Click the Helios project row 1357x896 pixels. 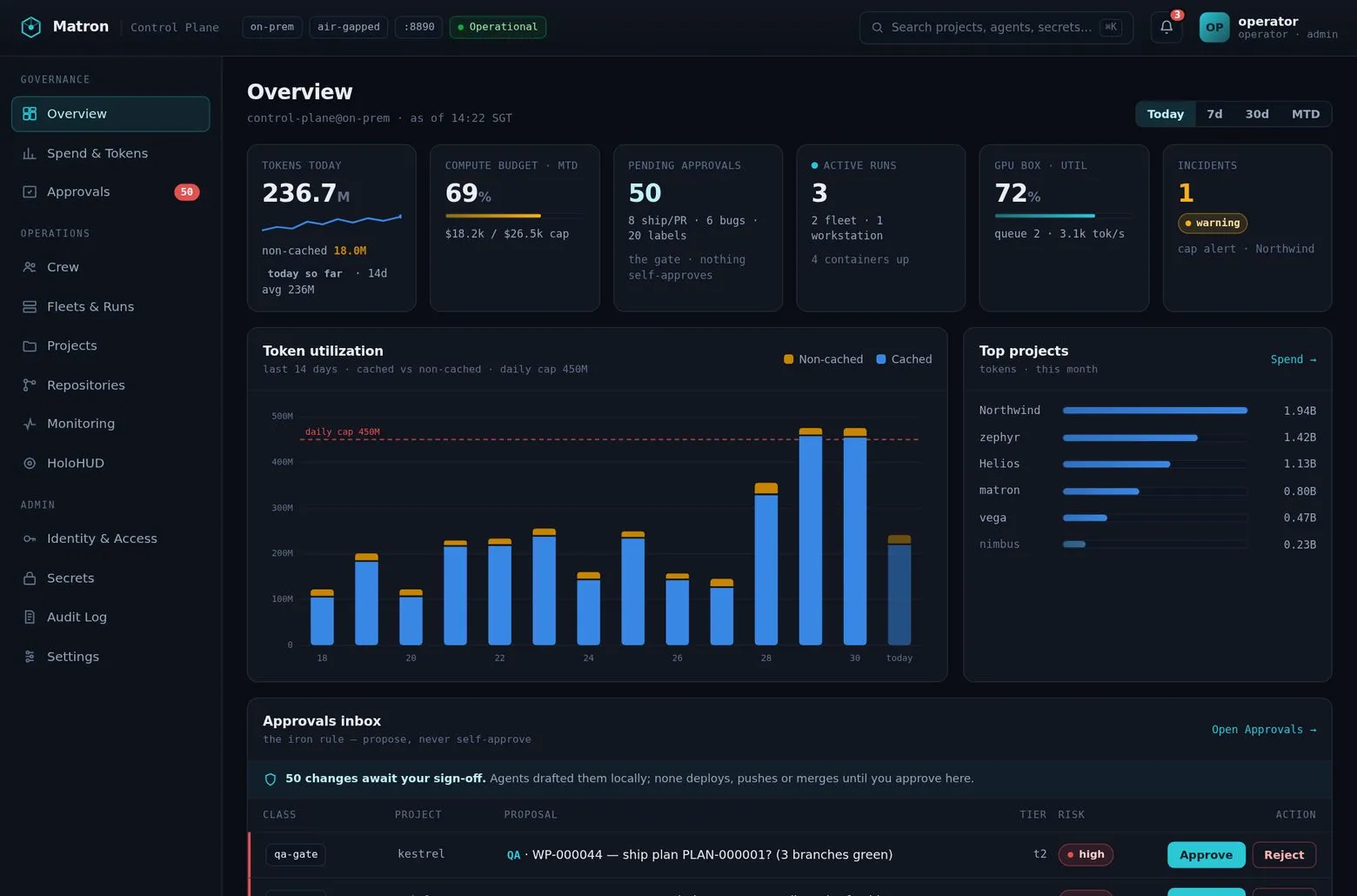(x=1147, y=465)
